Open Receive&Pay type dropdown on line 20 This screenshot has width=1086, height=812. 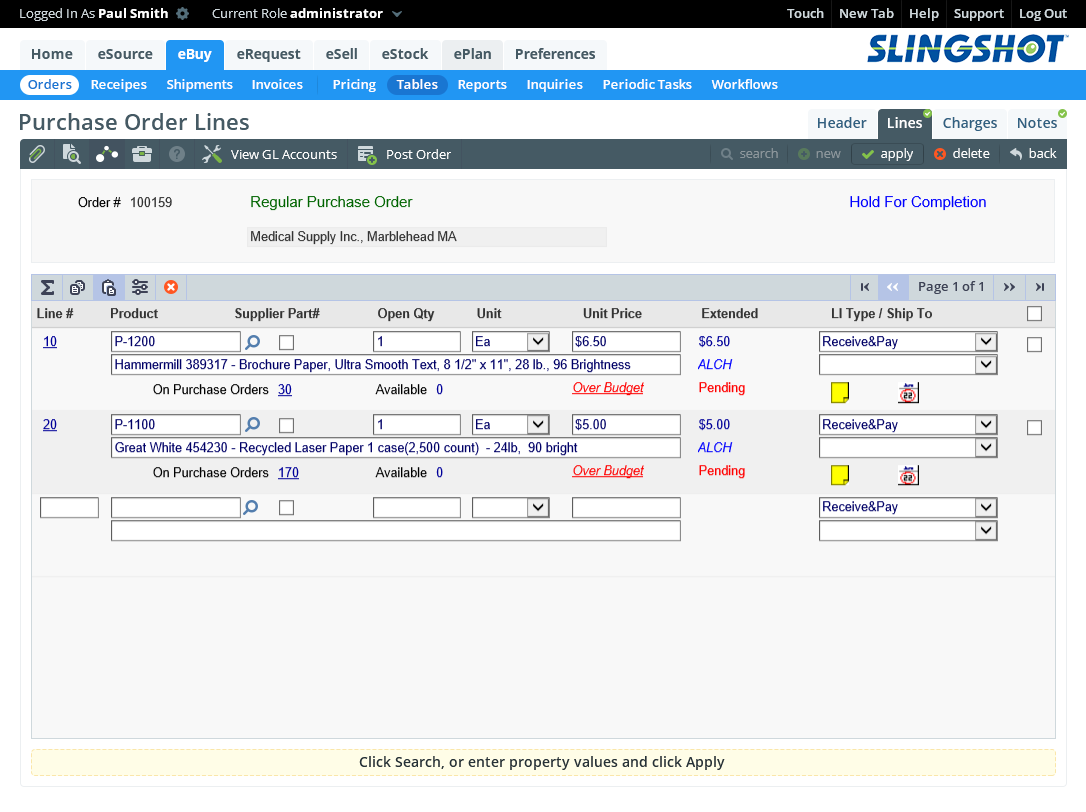click(986, 425)
